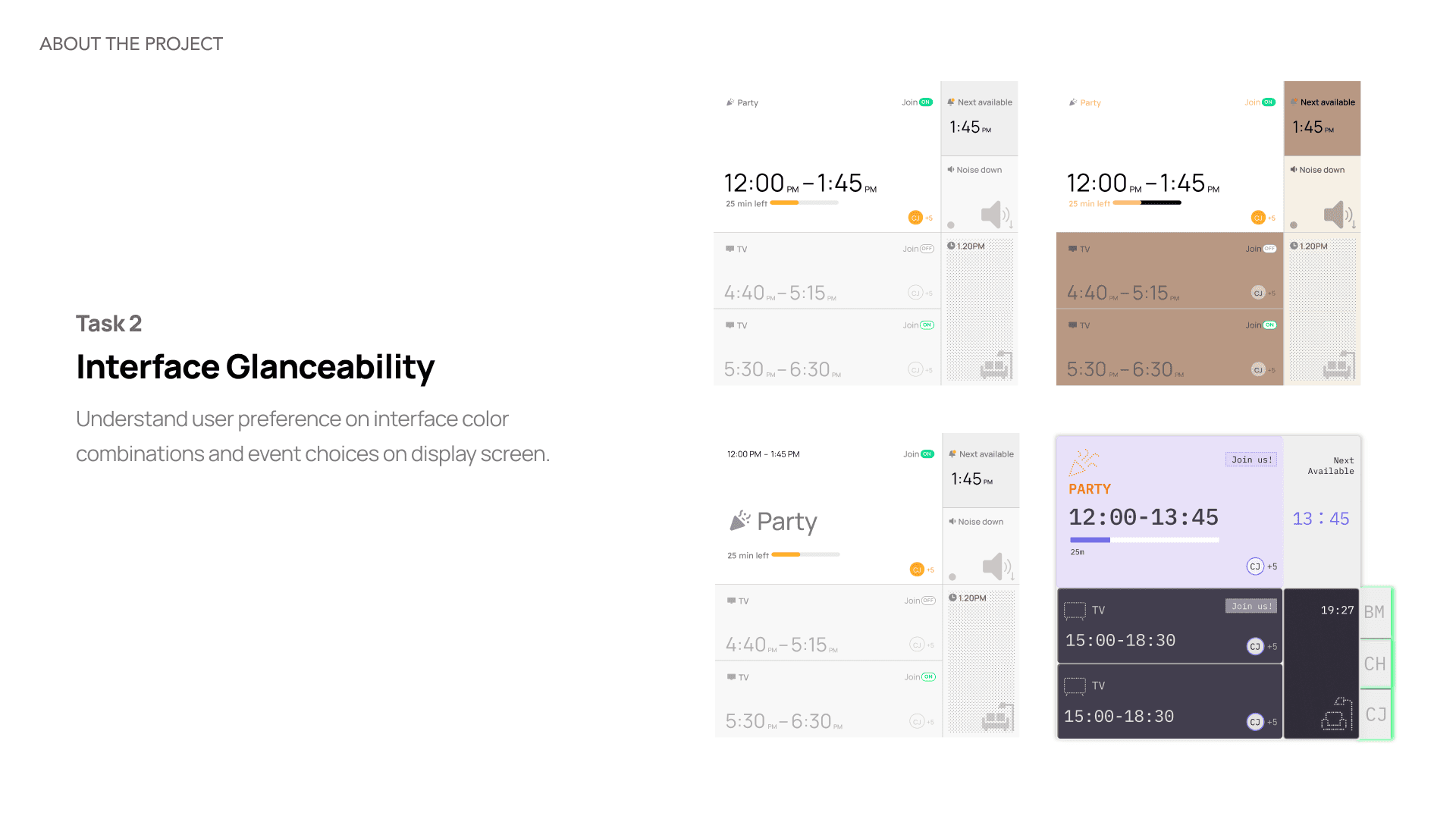The image size is (1456, 819).
Task: Click the orange and black progress bar
Action: click(x=1147, y=203)
